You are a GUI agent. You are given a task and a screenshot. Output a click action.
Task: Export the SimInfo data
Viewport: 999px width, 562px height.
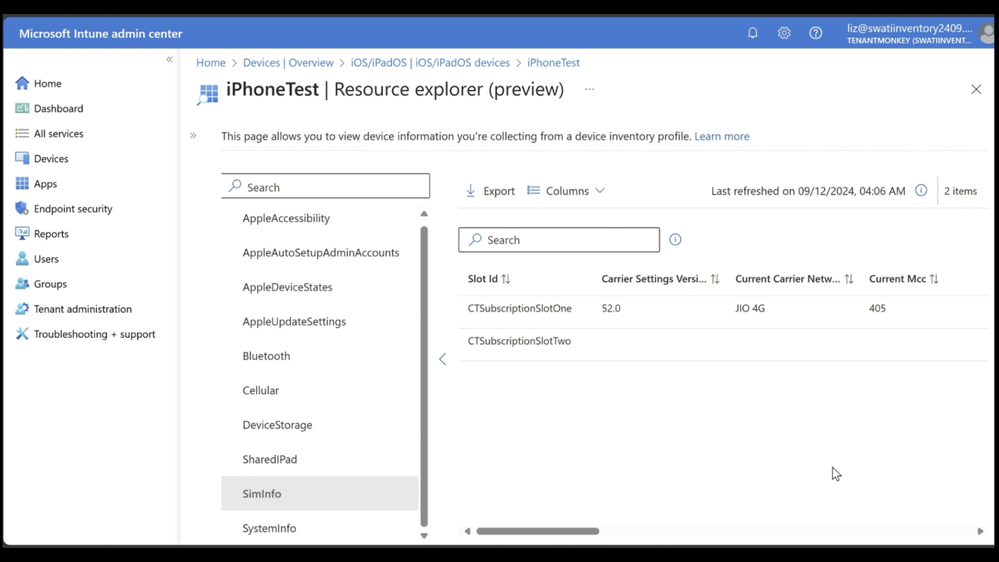click(x=490, y=191)
